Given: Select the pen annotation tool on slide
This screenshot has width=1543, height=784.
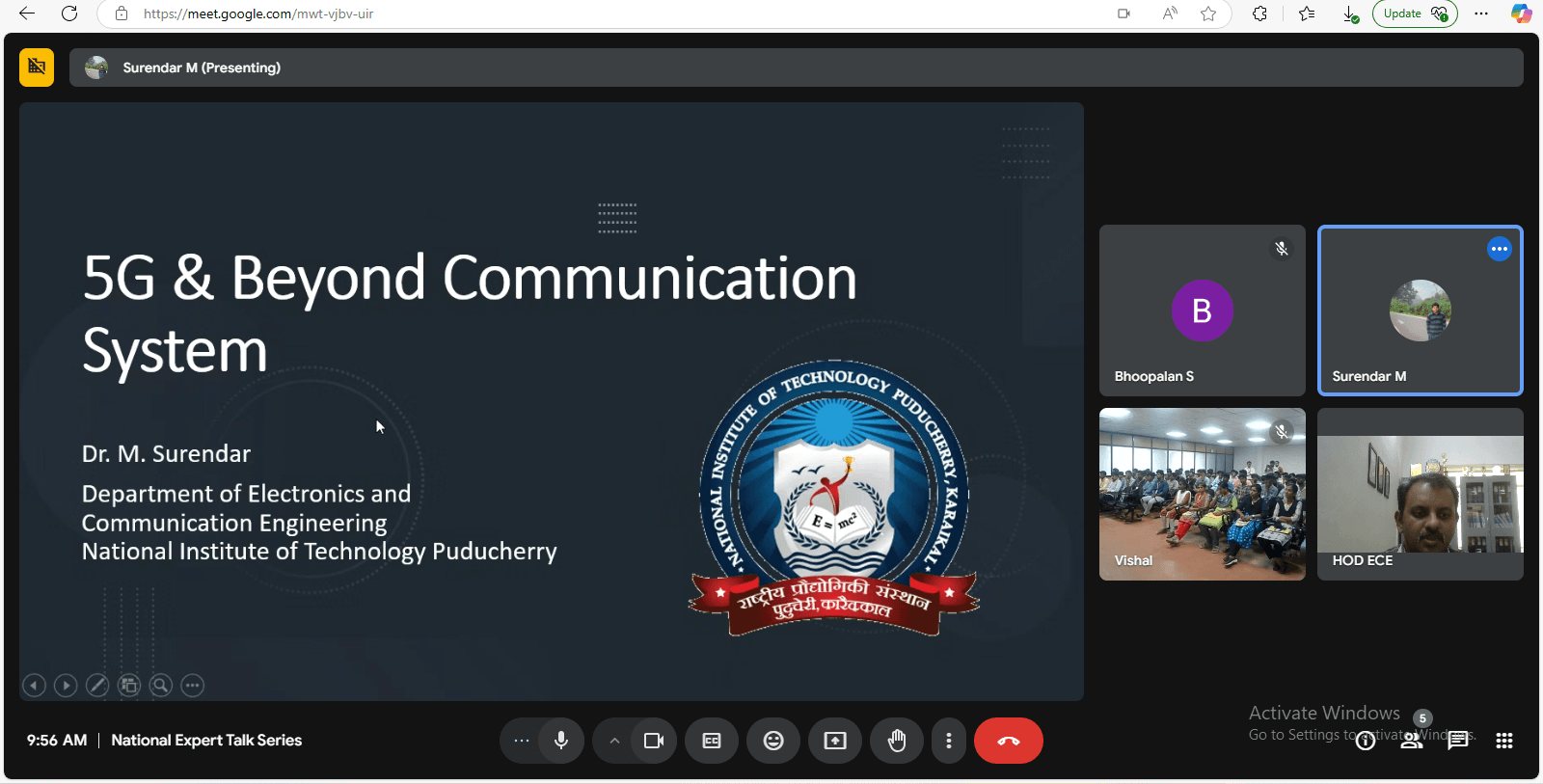Looking at the screenshot, I should click(97, 686).
